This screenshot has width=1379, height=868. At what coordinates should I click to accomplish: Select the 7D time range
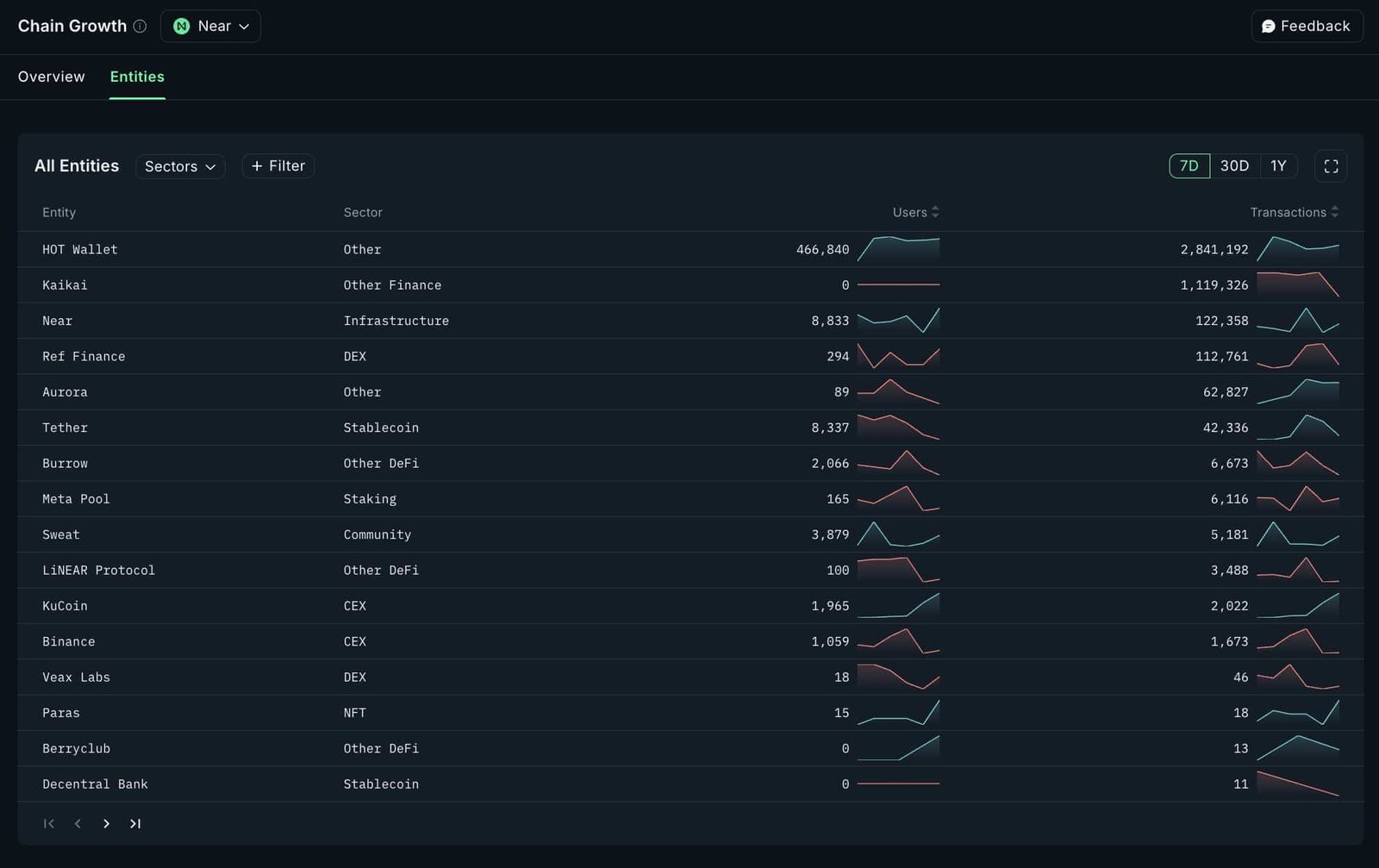(1189, 166)
